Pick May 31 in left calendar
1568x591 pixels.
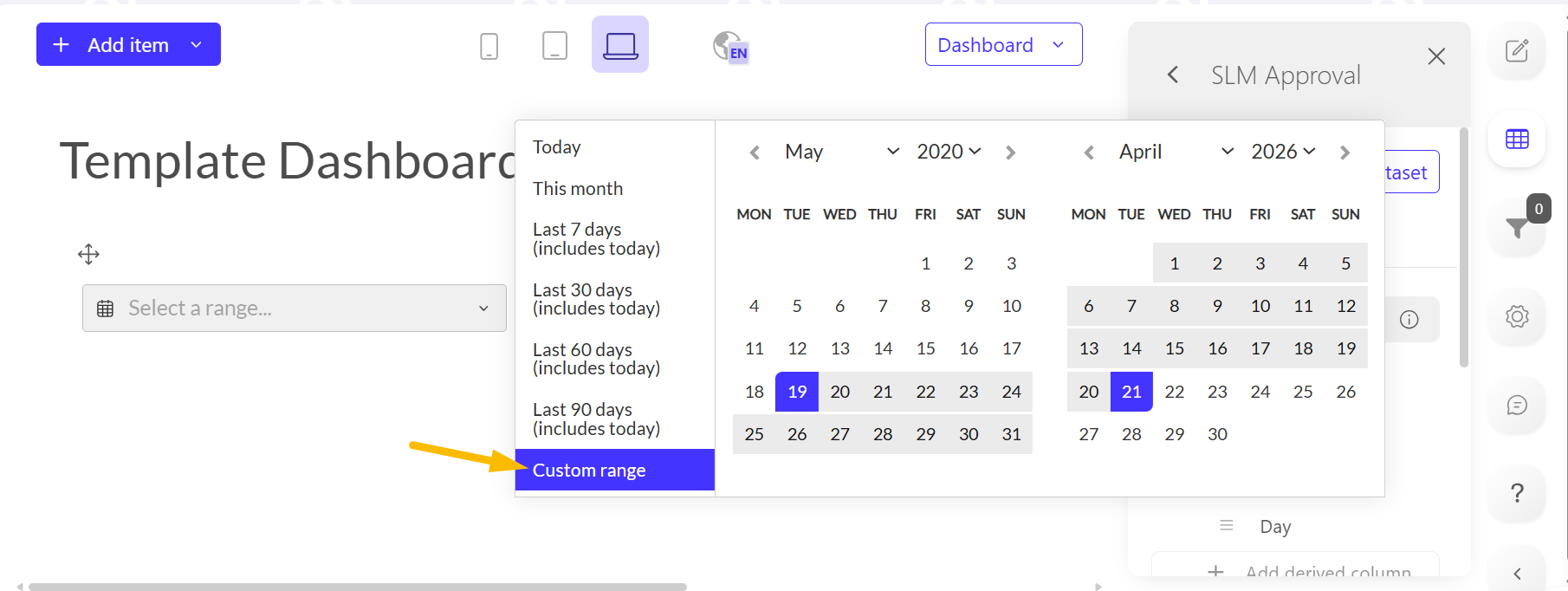pyautogui.click(x=1011, y=434)
